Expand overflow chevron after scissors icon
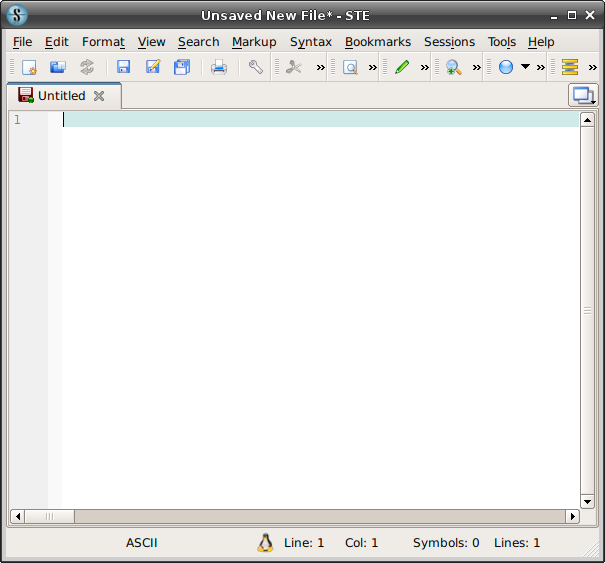This screenshot has height=563, width=605. (320, 68)
